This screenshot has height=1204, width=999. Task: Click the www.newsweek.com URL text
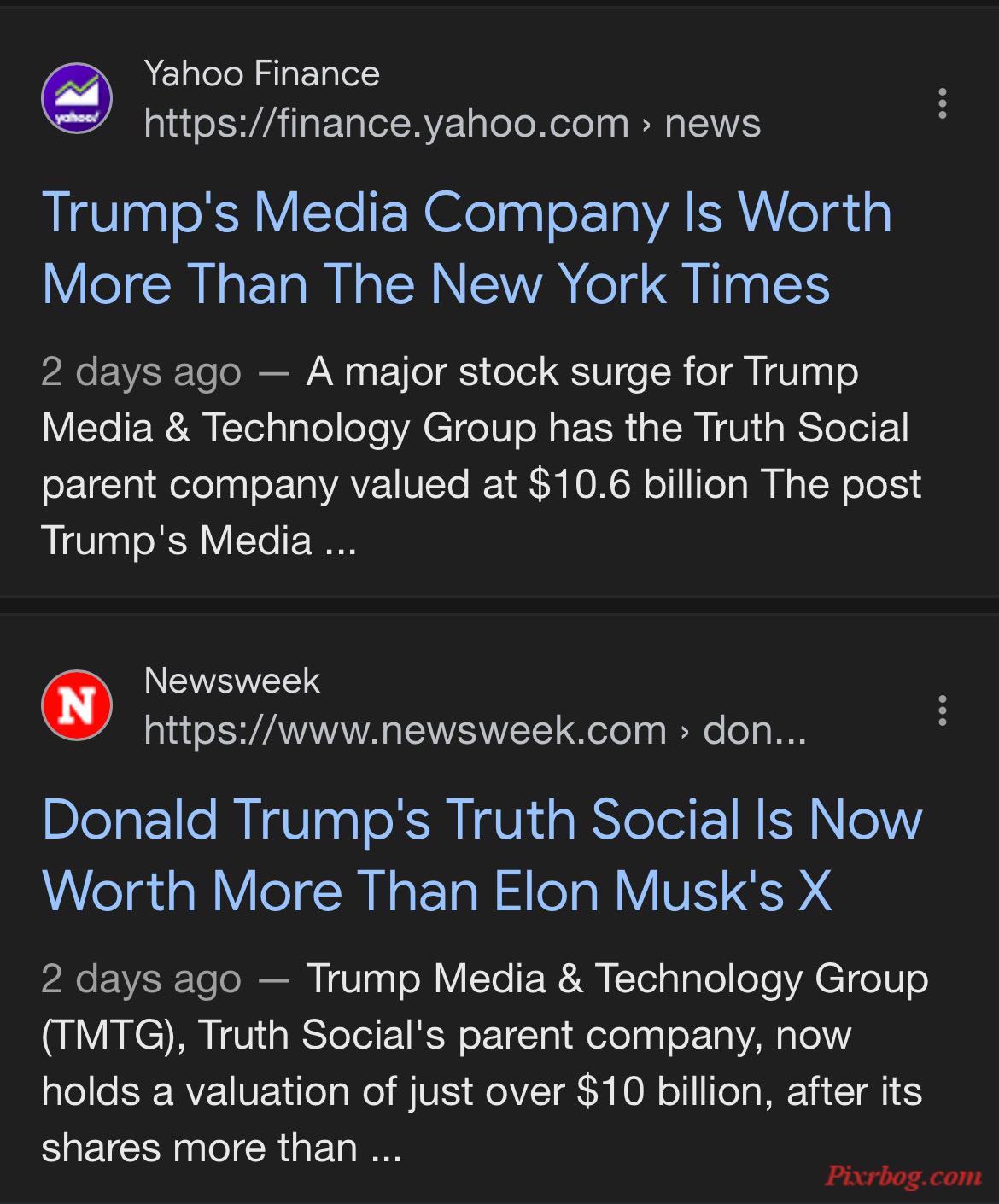[x=405, y=730]
